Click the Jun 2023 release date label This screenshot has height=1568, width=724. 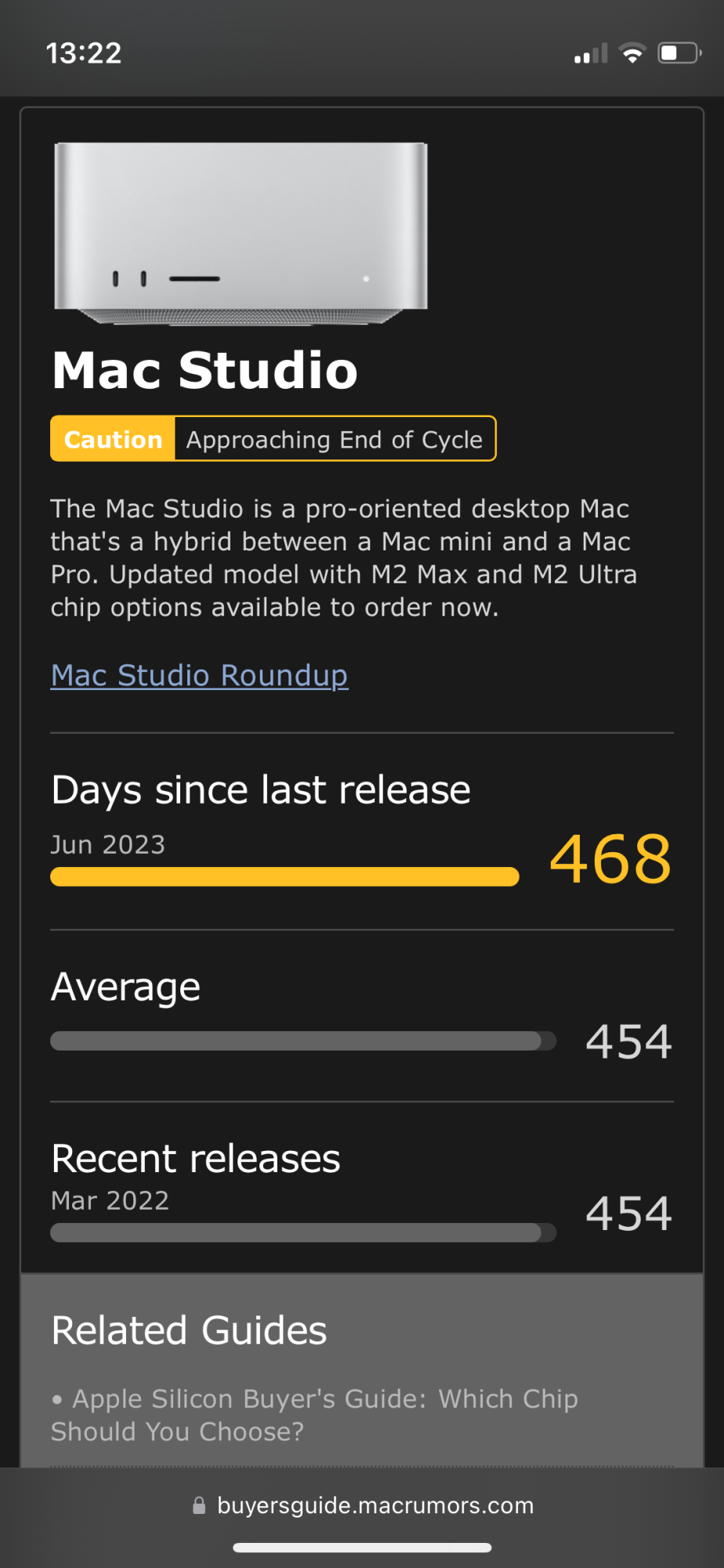(108, 844)
